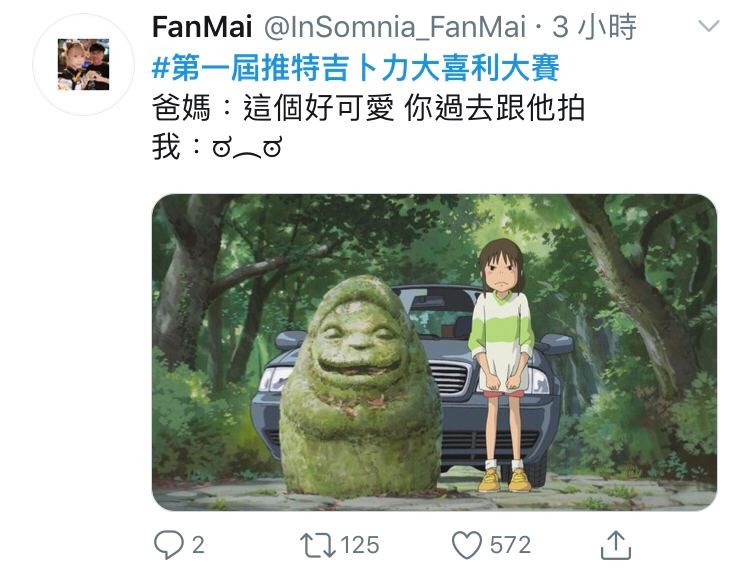Click the 我:ಠ︵ಠ emoticon text line
The width and height of the screenshot is (750, 579).
point(217,147)
